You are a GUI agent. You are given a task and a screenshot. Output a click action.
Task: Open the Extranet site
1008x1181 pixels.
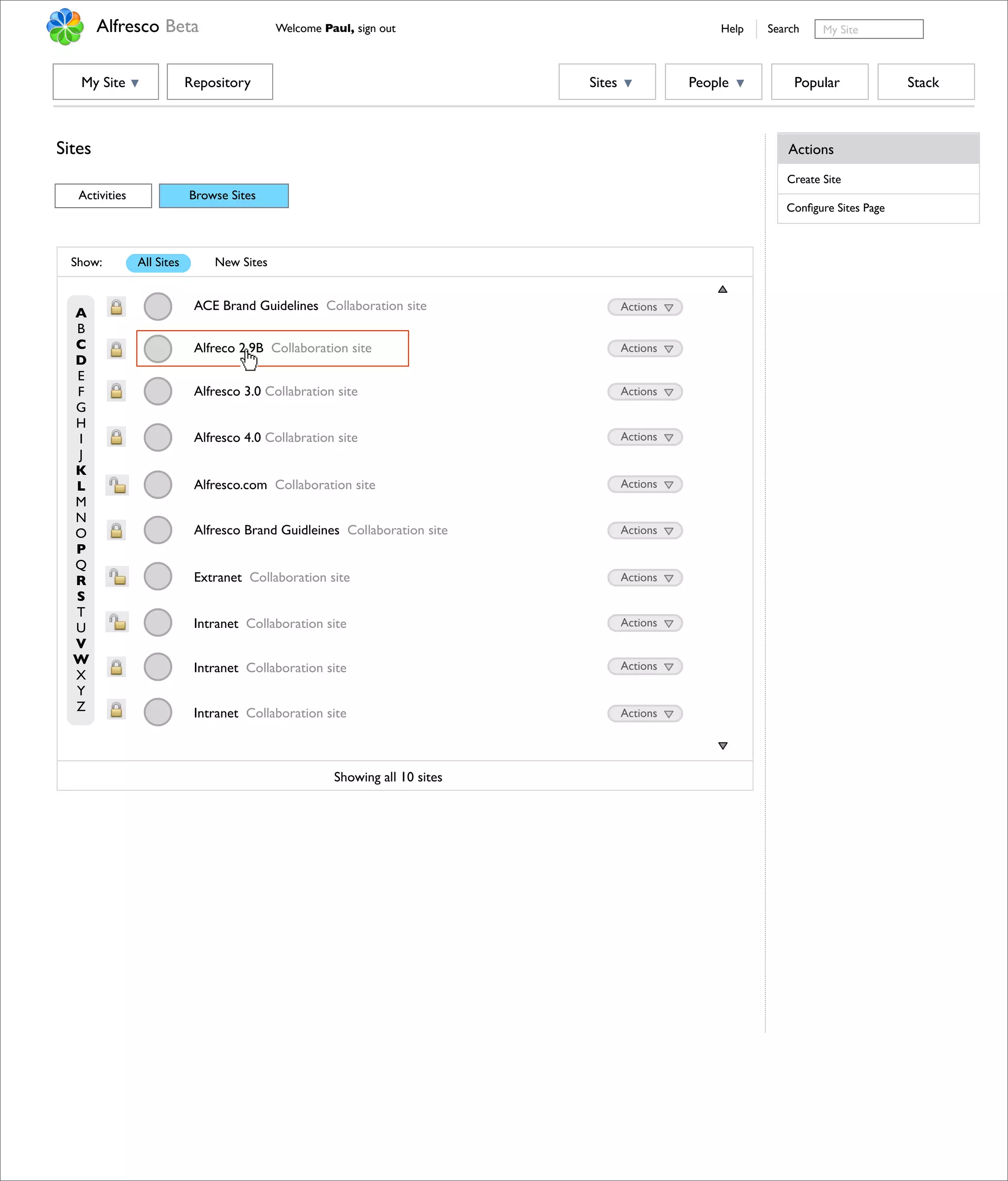[x=218, y=577]
